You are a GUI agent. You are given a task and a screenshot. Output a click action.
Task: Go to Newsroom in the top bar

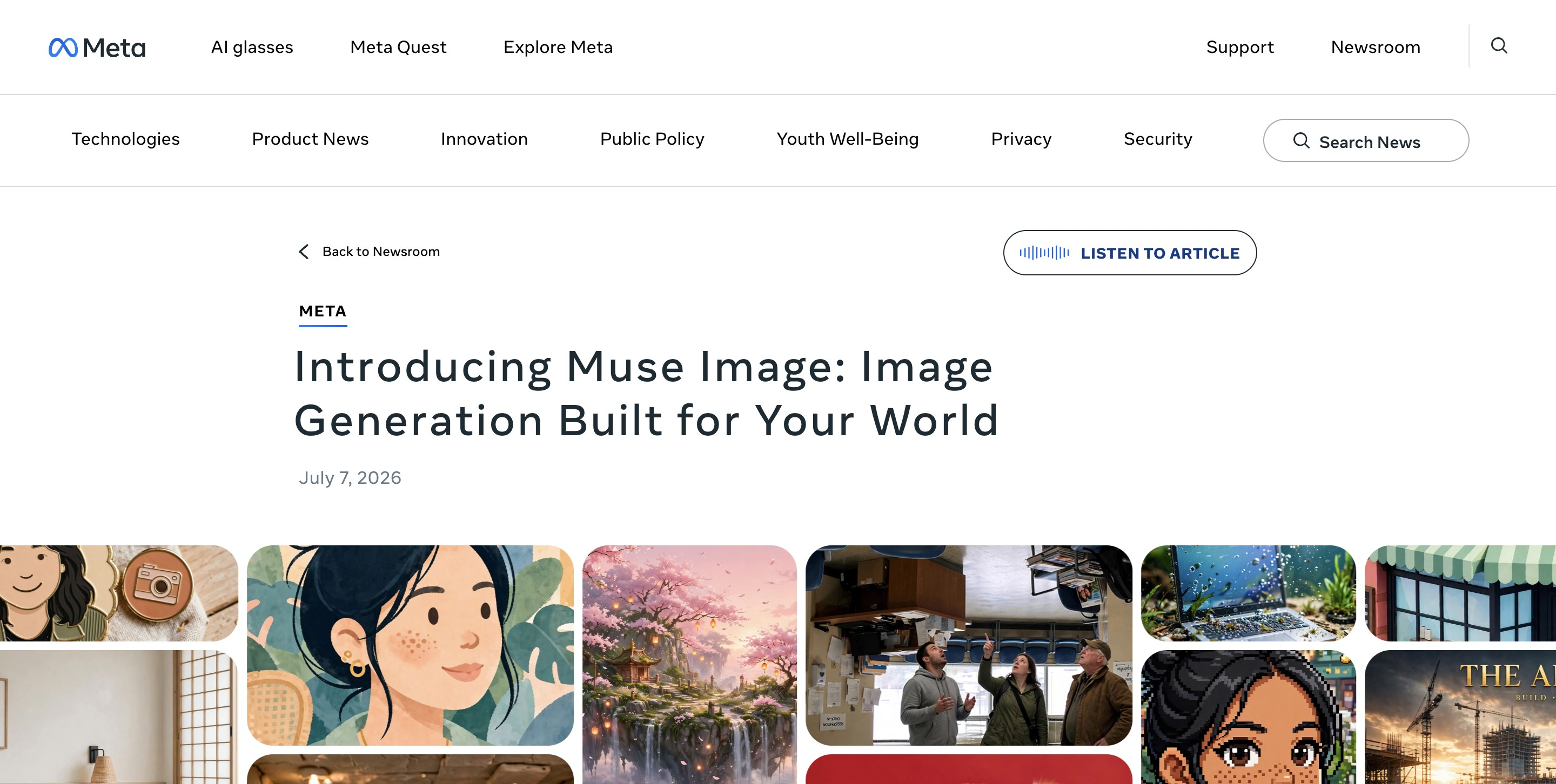point(1376,47)
